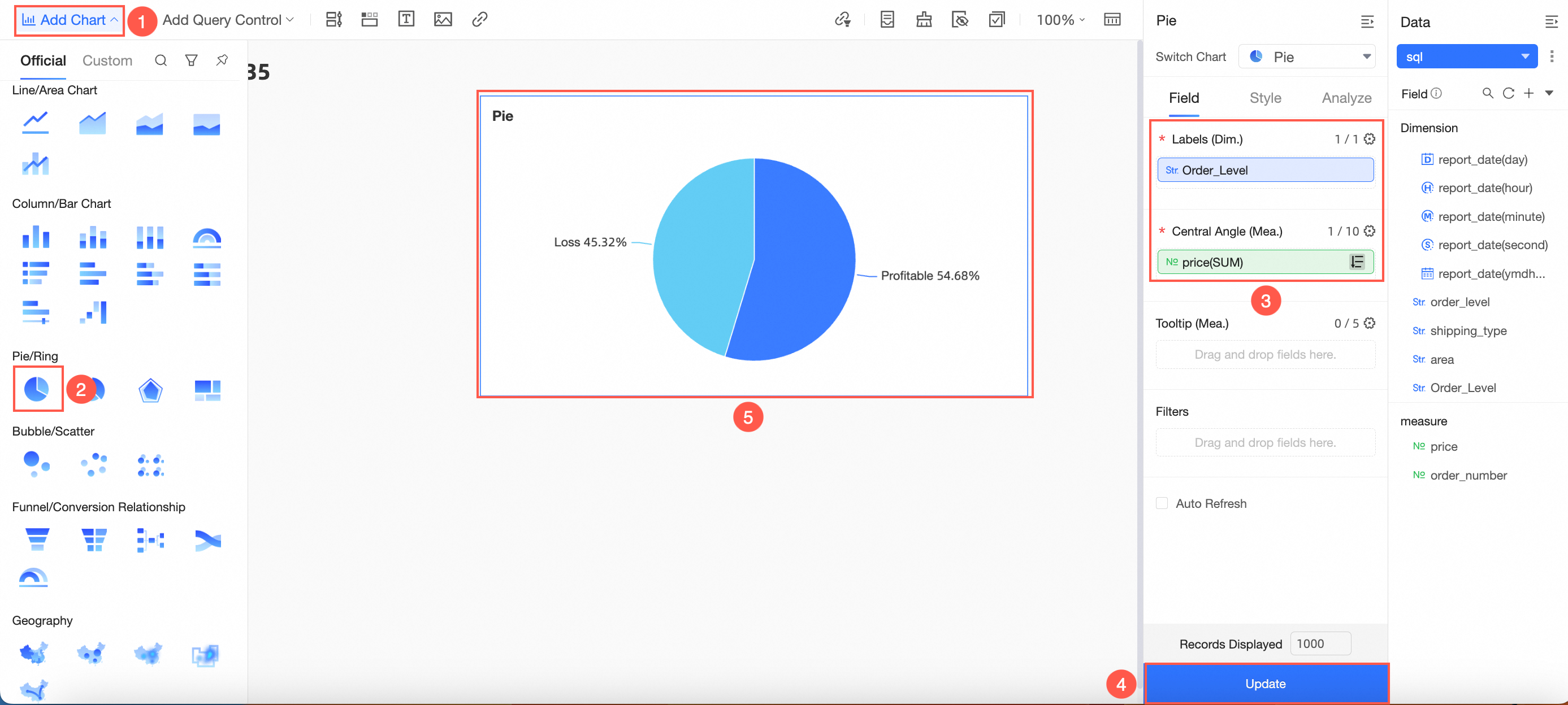Switch to the Style tab

(1265, 98)
